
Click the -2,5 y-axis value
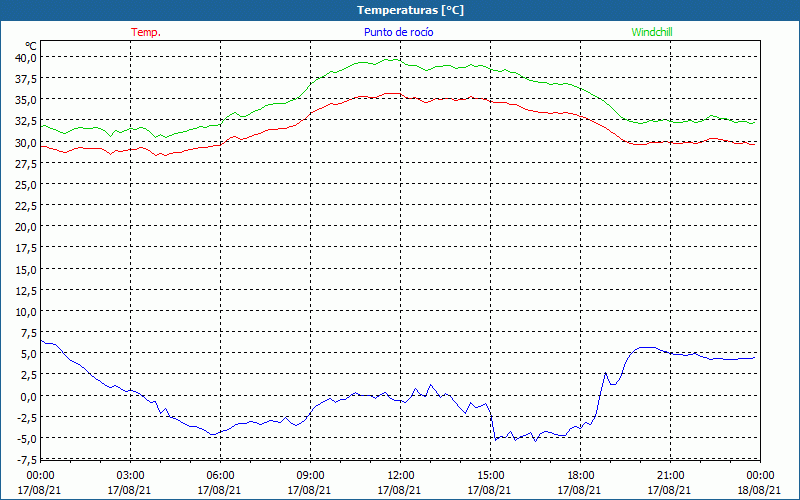27,417
